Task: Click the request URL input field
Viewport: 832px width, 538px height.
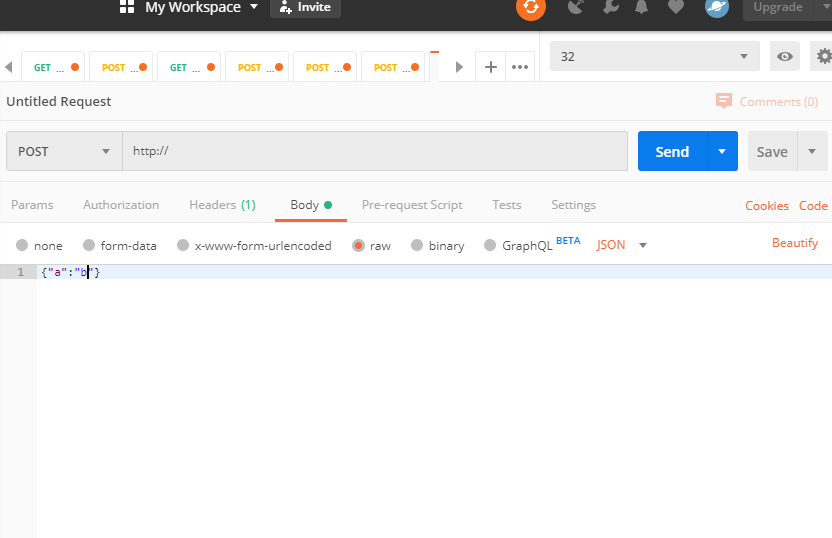Action: pyautogui.click(x=375, y=151)
